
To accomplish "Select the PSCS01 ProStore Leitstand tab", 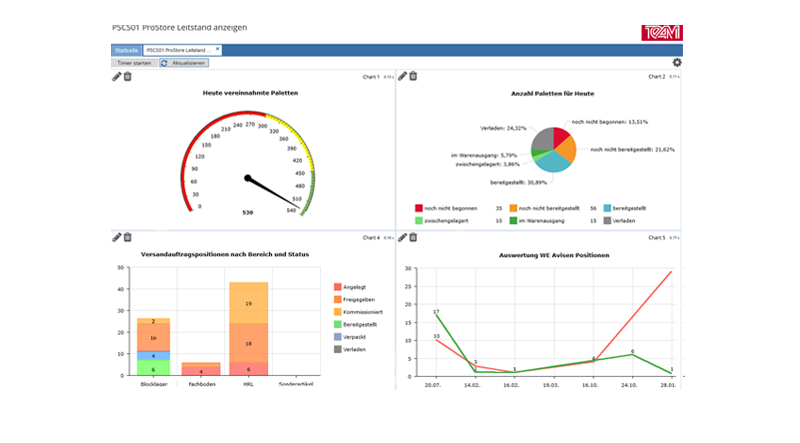I will point(178,49).
